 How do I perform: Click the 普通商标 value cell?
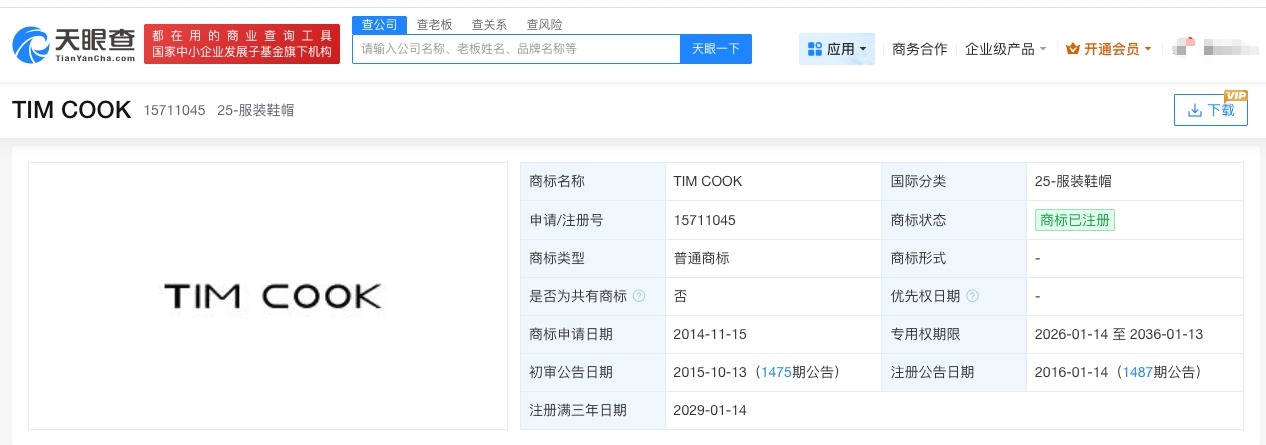773,258
